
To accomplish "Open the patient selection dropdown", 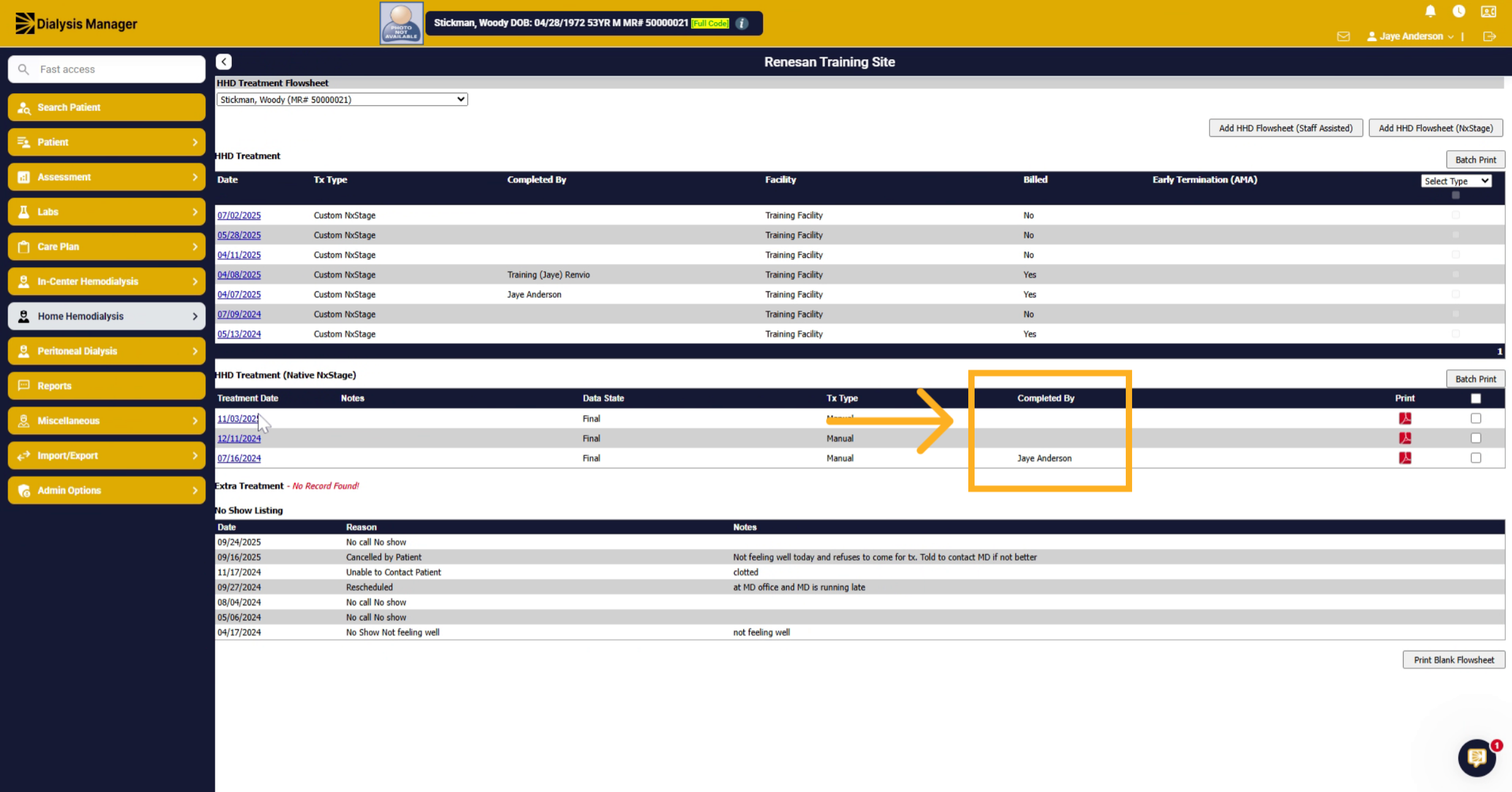I will (342, 100).
